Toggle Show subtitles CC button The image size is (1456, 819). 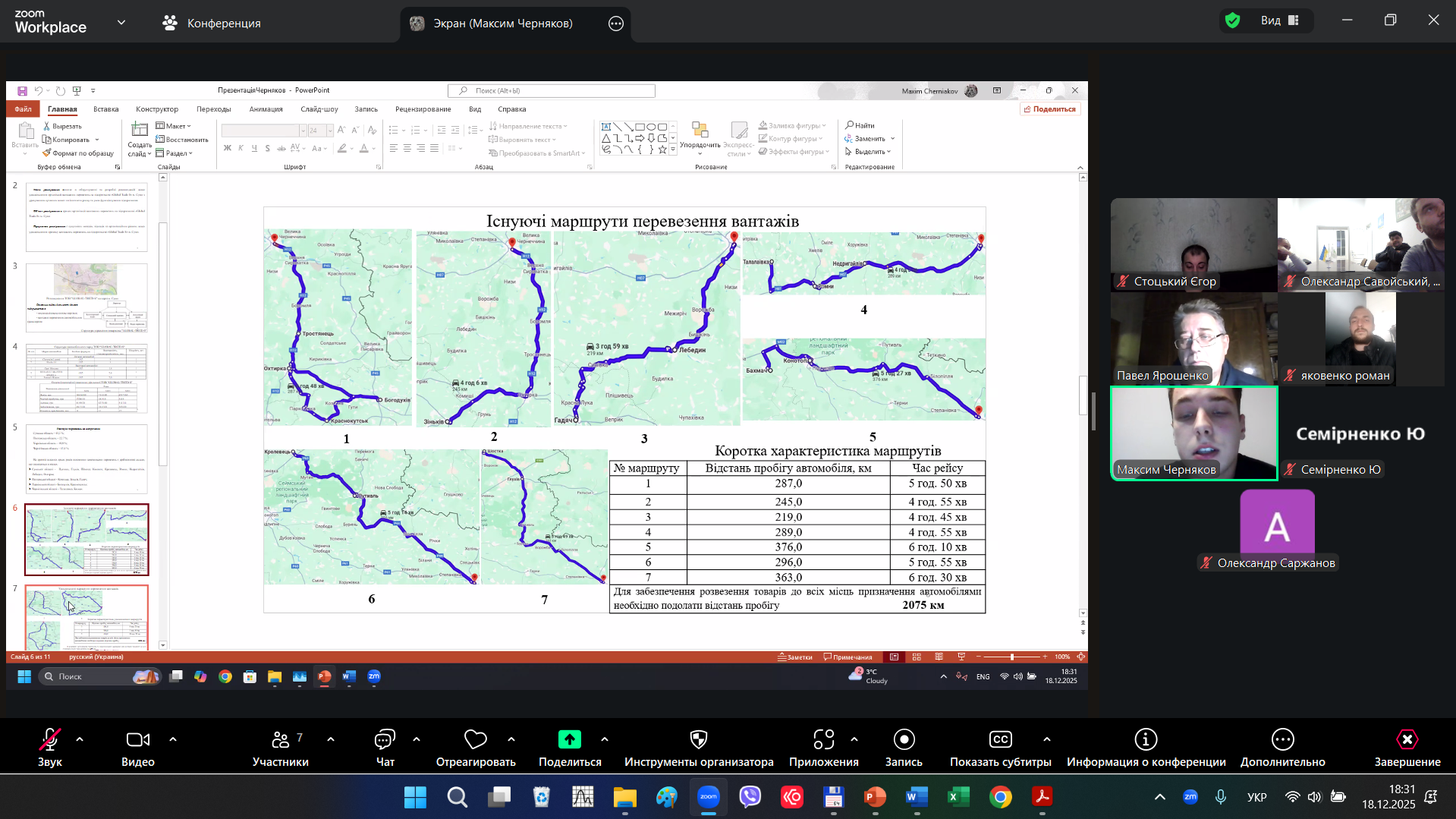(x=1000, y=740)
